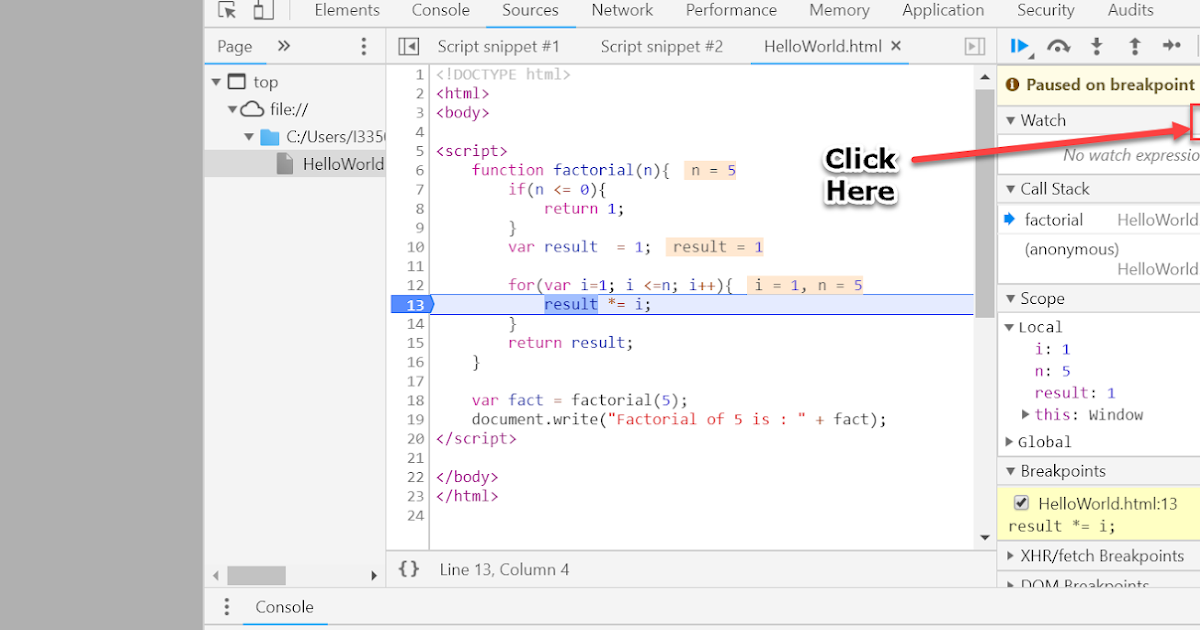Resume script execution with play button
The image size is (1200, 630).
coord(1020,46)
